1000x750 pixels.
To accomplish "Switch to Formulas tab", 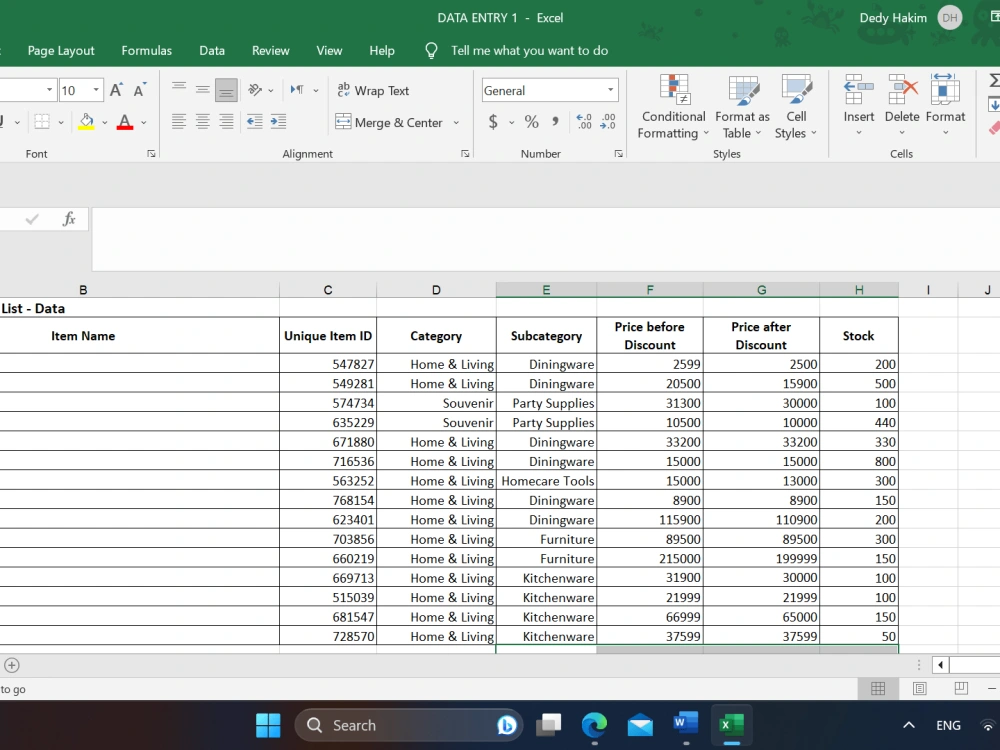I will pos(147,50).
